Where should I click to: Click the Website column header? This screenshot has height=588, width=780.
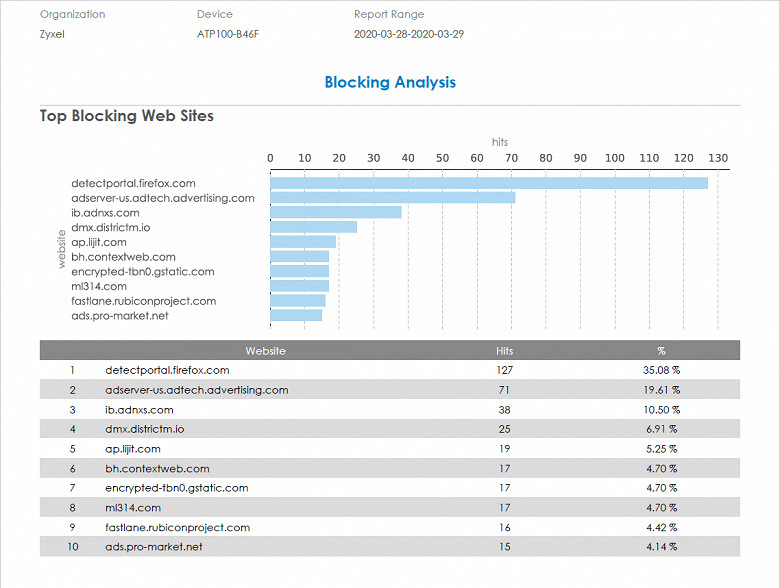pyautogui.click(x=266, y=351)
